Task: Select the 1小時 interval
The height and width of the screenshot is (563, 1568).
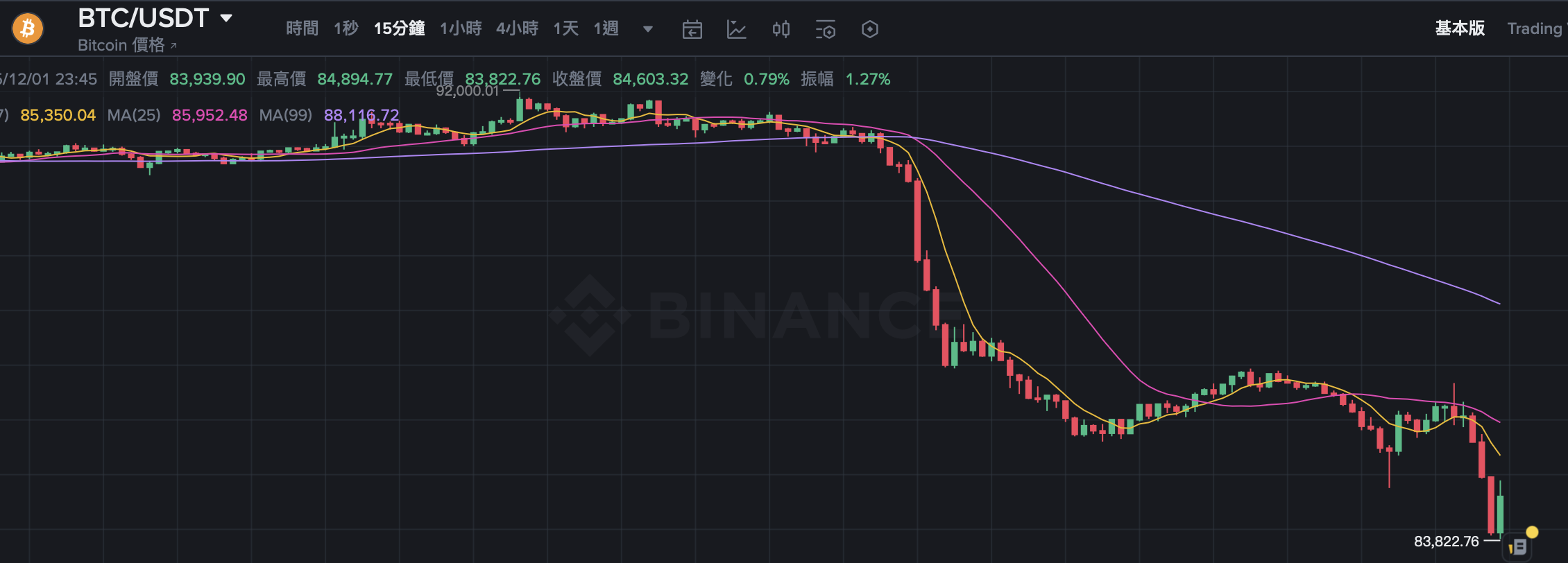Action: point(461,28)
